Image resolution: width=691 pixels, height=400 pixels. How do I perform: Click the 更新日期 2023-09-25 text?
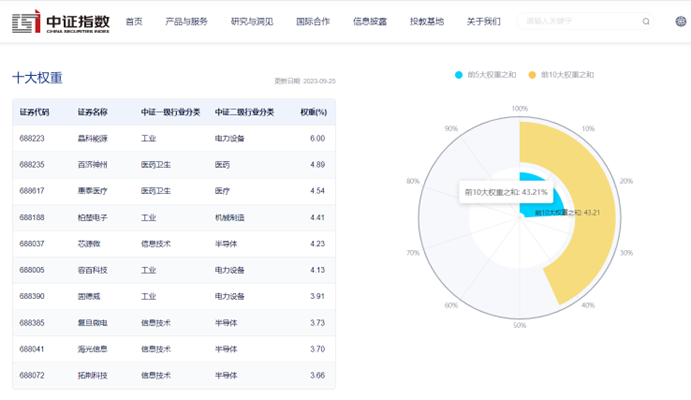coord(305,81)
